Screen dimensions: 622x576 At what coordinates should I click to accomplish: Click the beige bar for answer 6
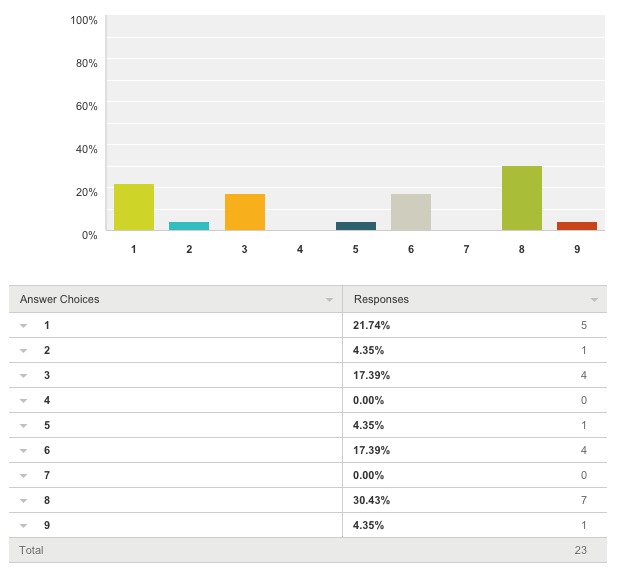tap(411, 212)
